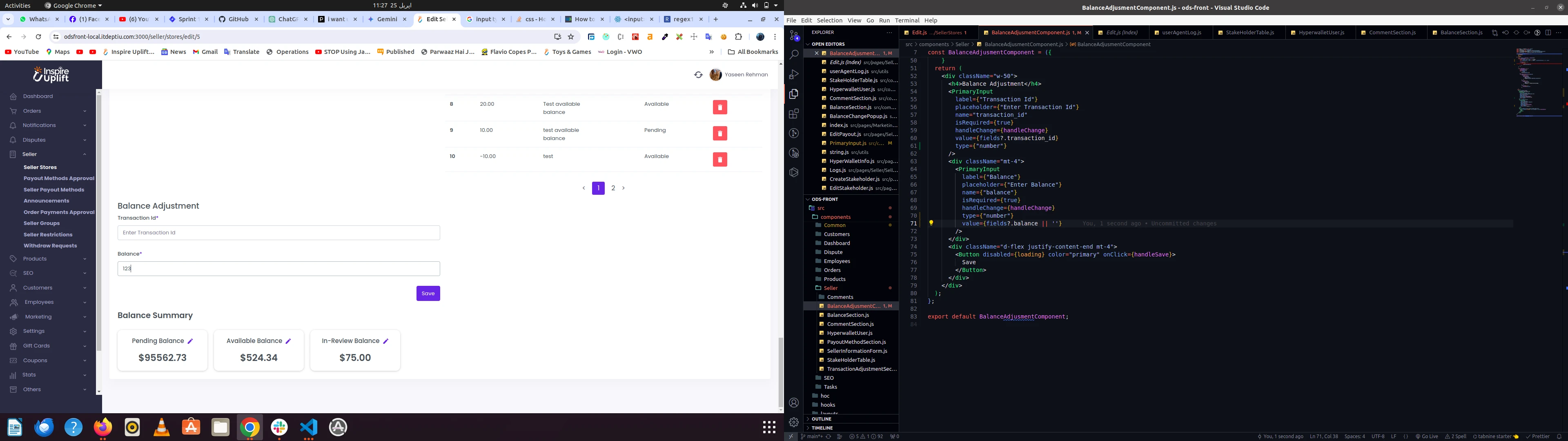Expand the OUTLINE panel
The height and width of the screenshot is (441, 1568).
pyautogui.click(x=821, y=419)
